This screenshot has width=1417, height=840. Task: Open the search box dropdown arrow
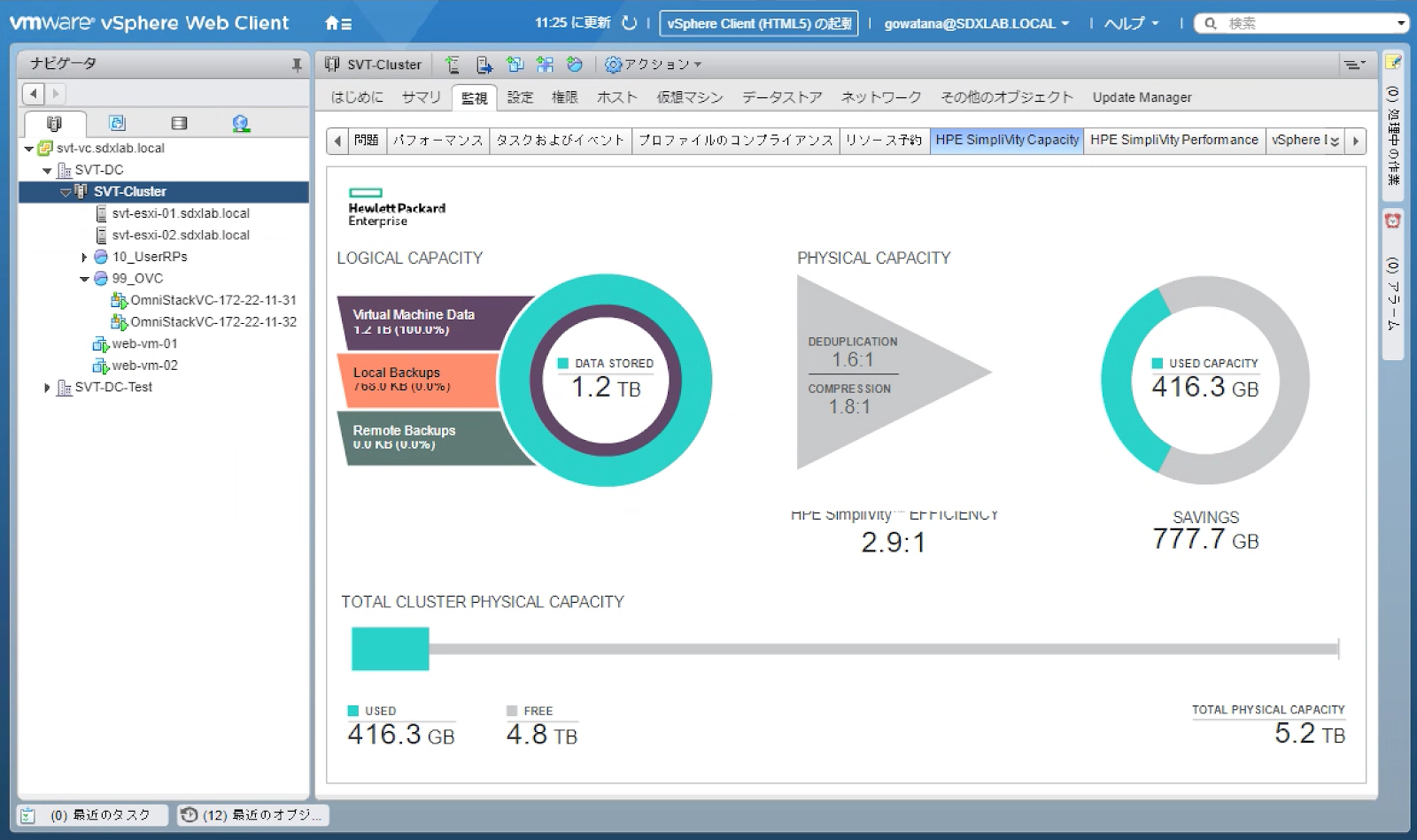pos(1400,24)
